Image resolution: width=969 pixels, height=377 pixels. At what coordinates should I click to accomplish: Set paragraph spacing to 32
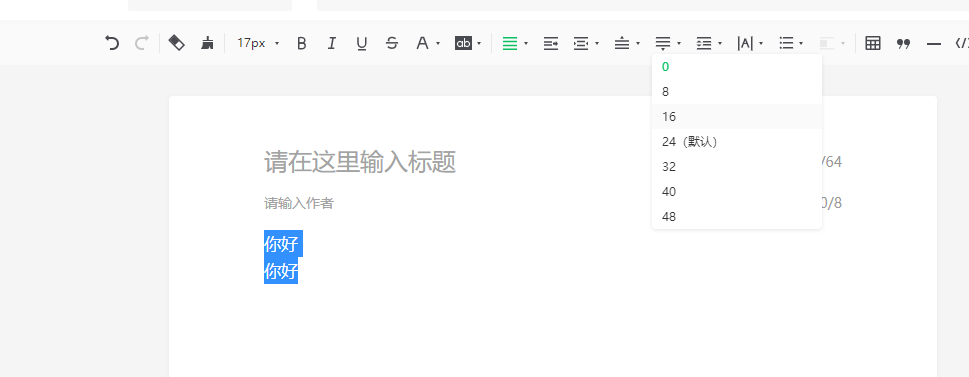(737, 167)
